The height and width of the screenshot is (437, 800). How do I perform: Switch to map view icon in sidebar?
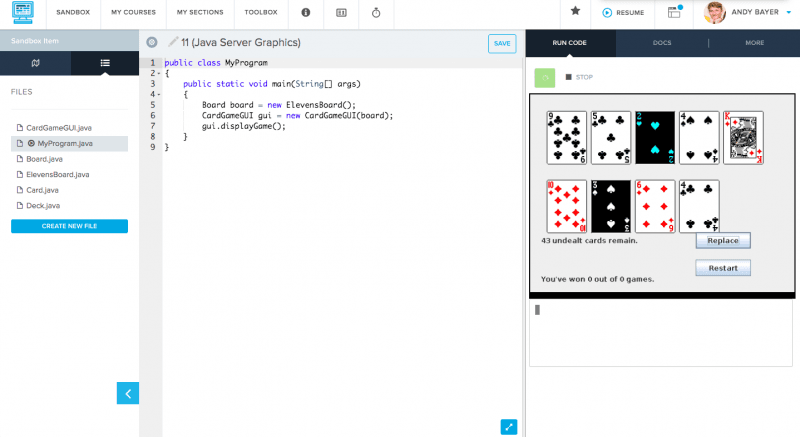pos(35,63)
